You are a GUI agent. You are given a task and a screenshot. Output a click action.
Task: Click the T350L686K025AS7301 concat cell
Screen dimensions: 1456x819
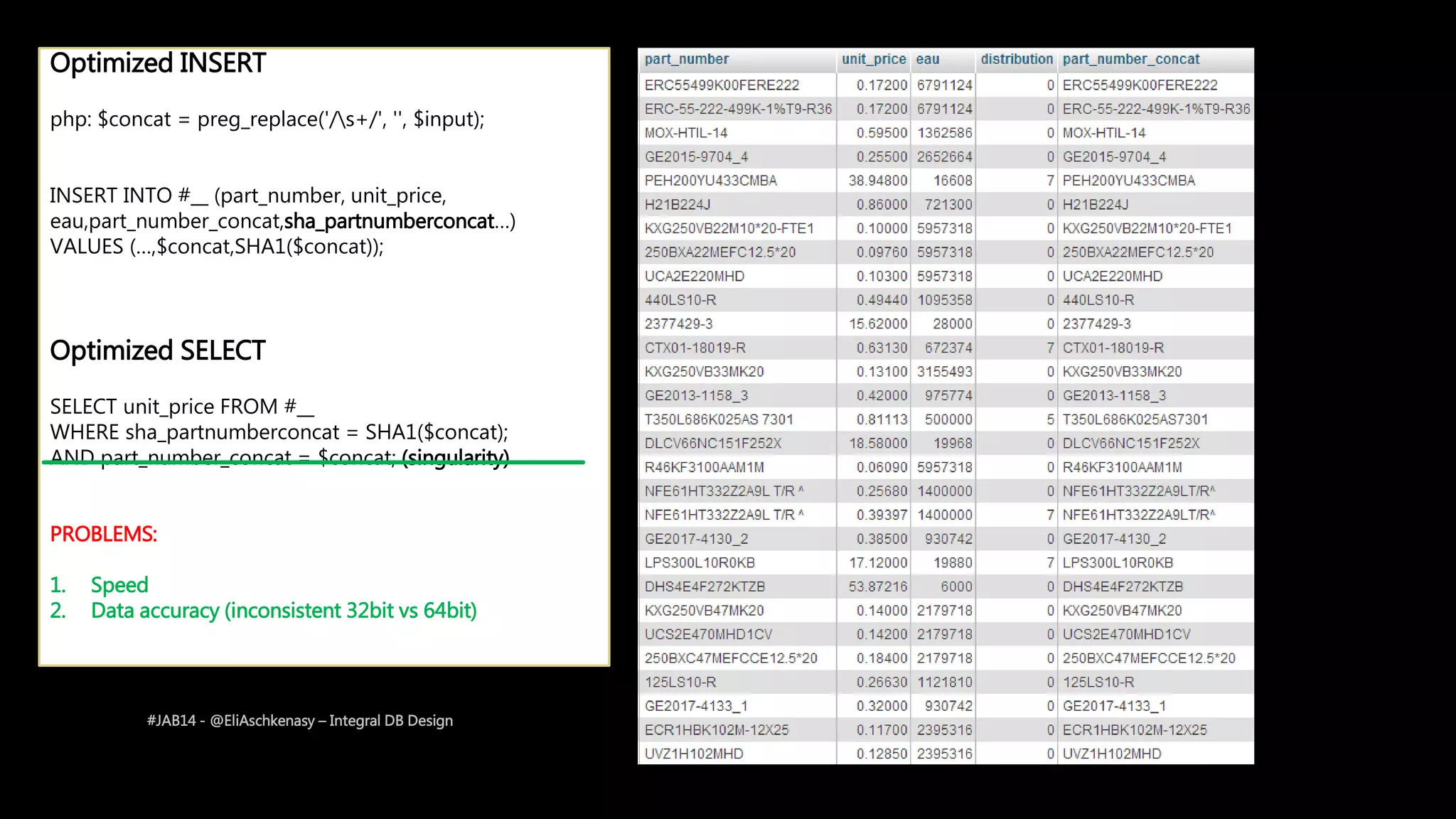1135,419
